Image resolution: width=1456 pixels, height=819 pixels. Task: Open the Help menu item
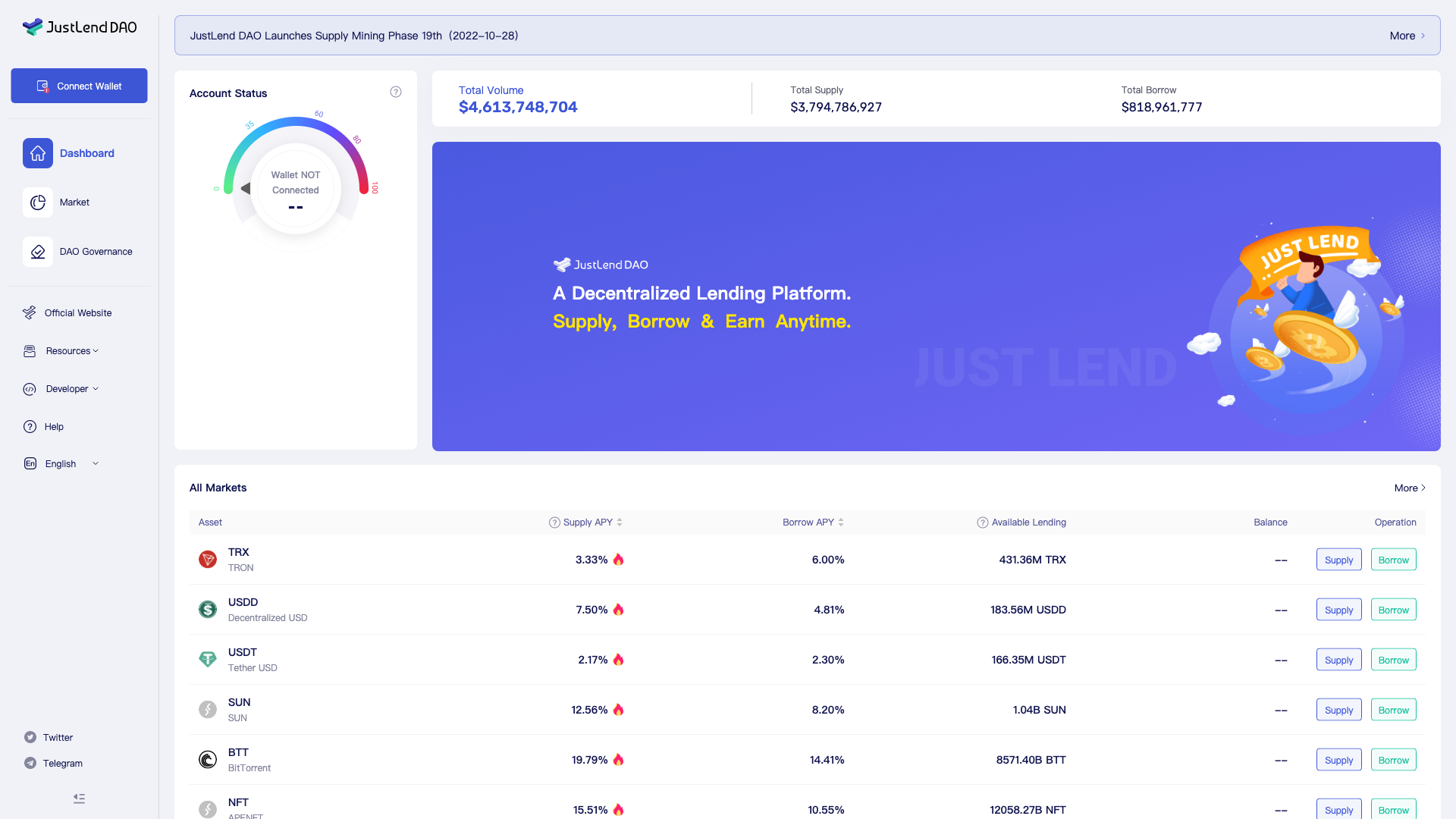click(x=54, y=427)
